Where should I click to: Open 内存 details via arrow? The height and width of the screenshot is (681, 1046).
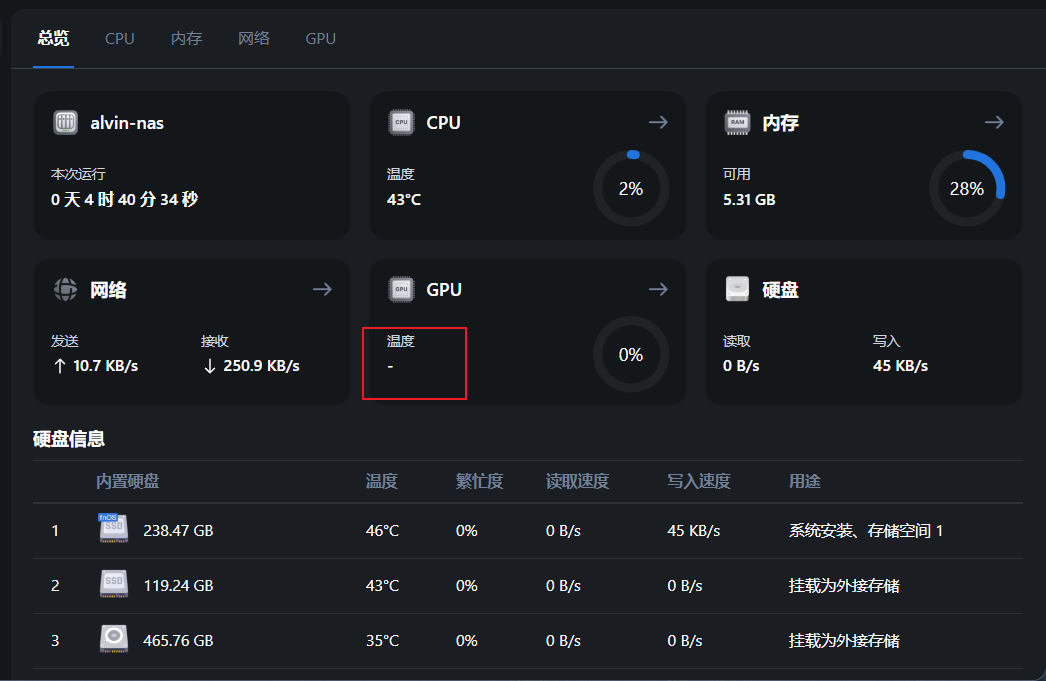click(994, 122)
